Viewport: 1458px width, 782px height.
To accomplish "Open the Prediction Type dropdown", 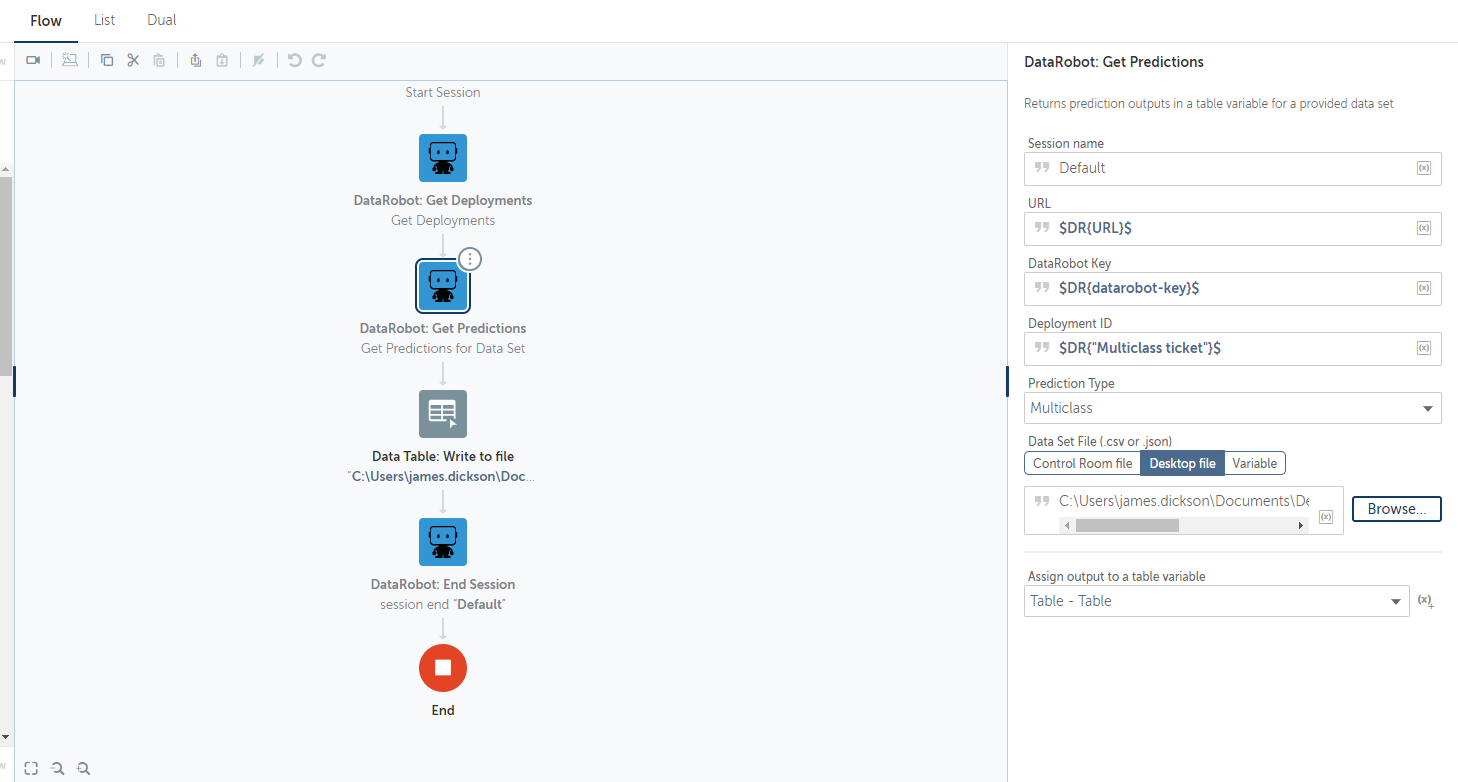I will click(1233, 408).
